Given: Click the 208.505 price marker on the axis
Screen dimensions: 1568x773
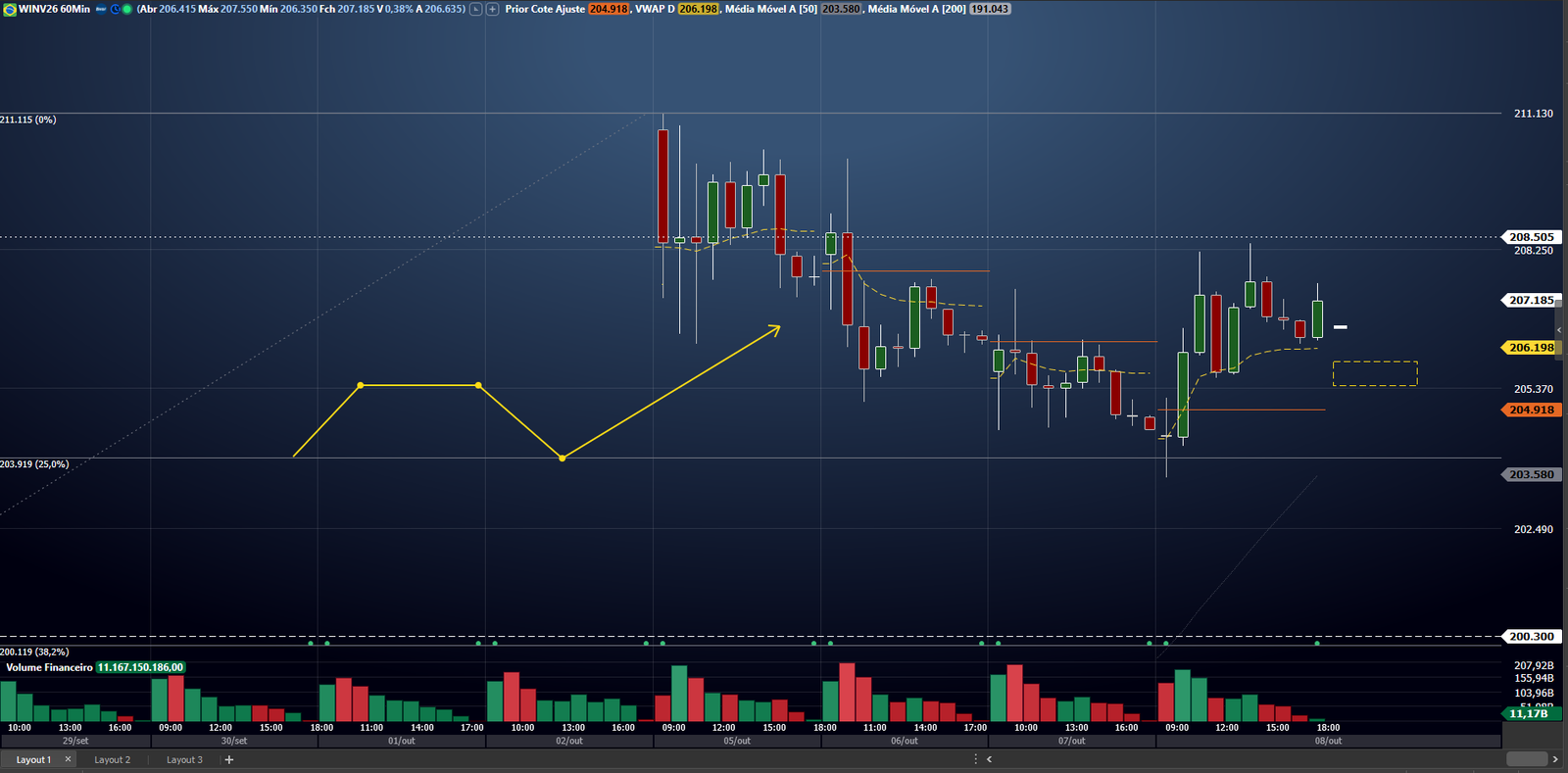Looking at the screenshot, I should pyautogui.click(x=1531, y=237).
